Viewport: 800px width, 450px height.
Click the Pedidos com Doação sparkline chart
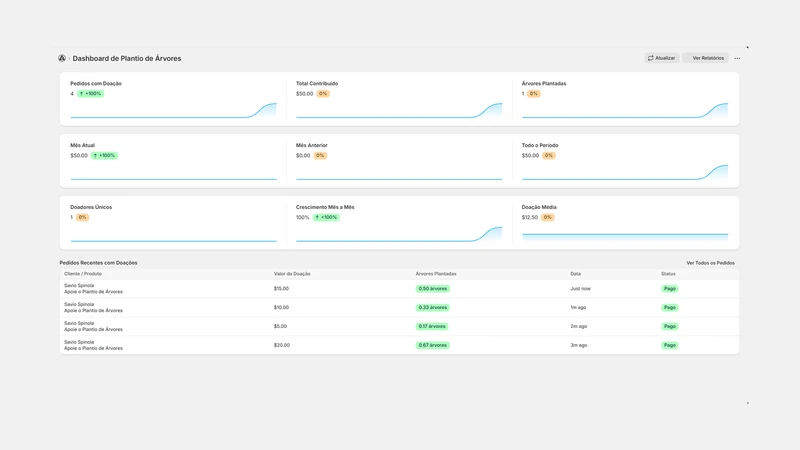pos(173,110)
